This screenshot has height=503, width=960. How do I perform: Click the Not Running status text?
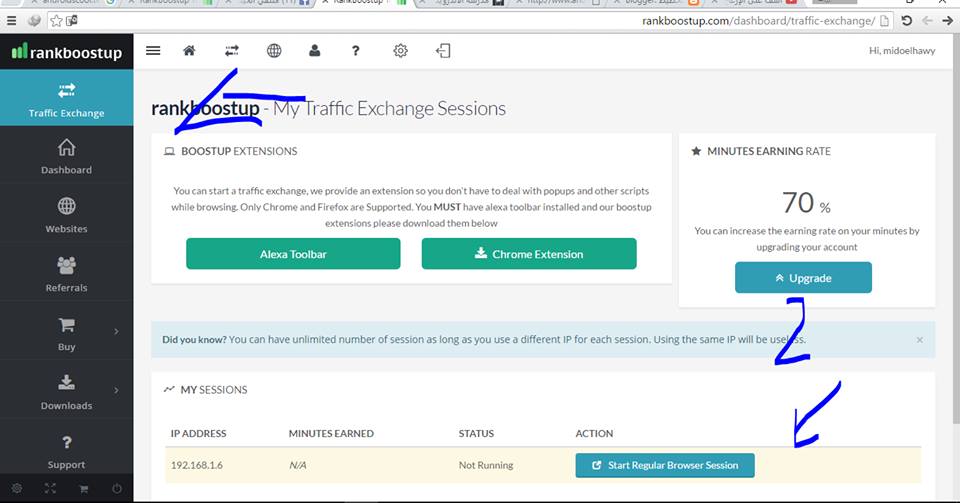click(486, 465)
